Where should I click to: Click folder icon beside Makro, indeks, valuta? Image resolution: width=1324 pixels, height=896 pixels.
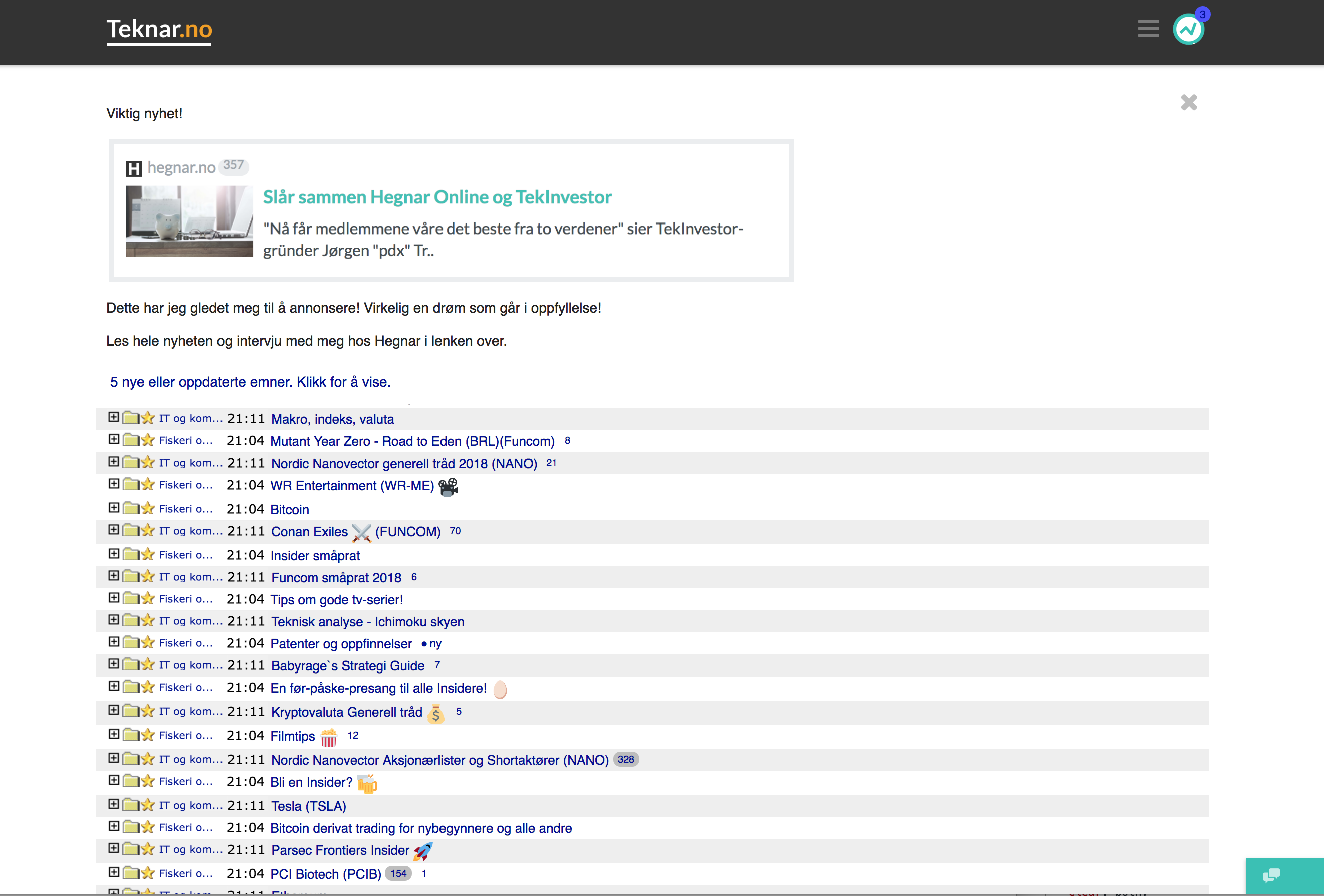(x=131, y=417)
